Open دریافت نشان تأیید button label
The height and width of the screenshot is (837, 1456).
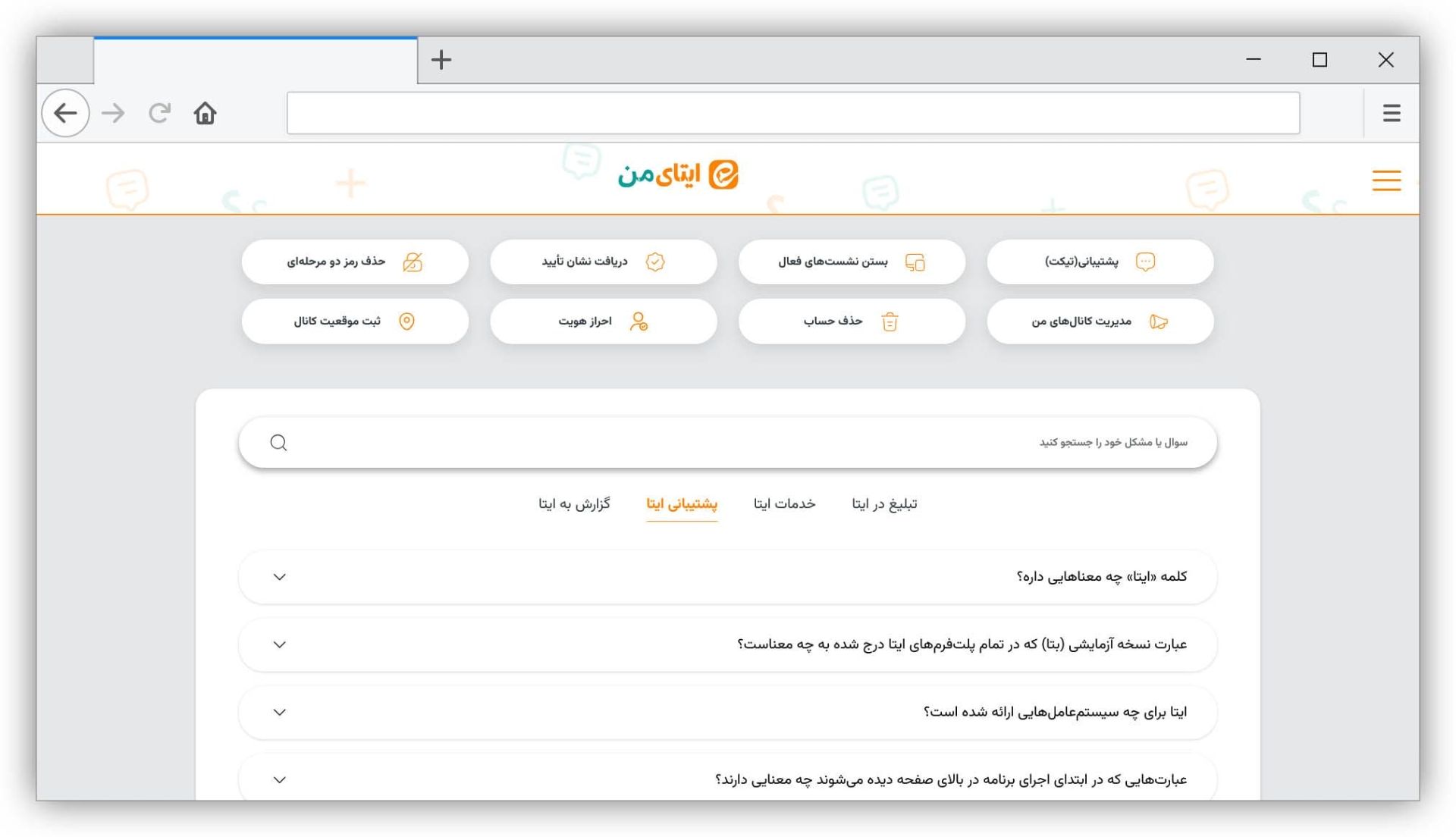tap(585, 262)
